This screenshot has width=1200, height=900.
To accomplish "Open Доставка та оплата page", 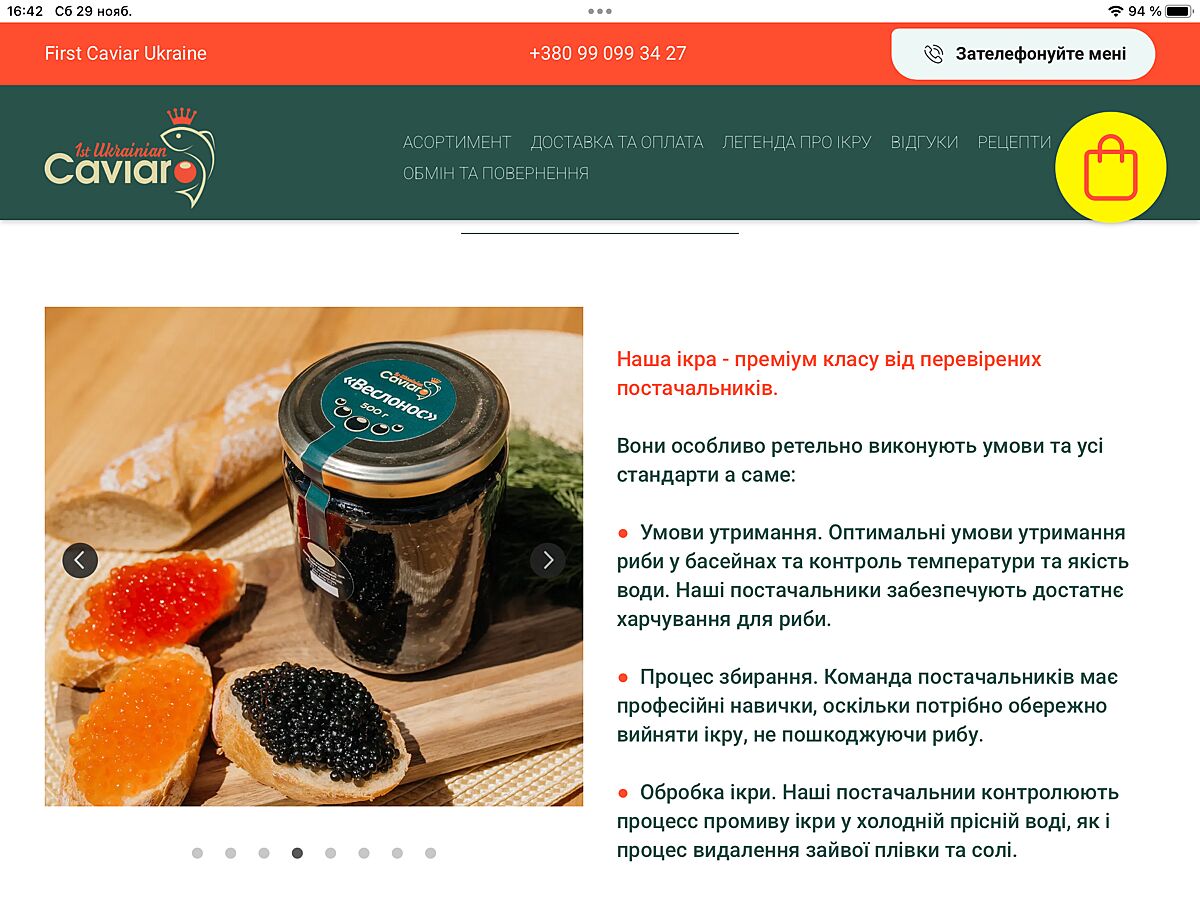I will [x=617, y=142].
